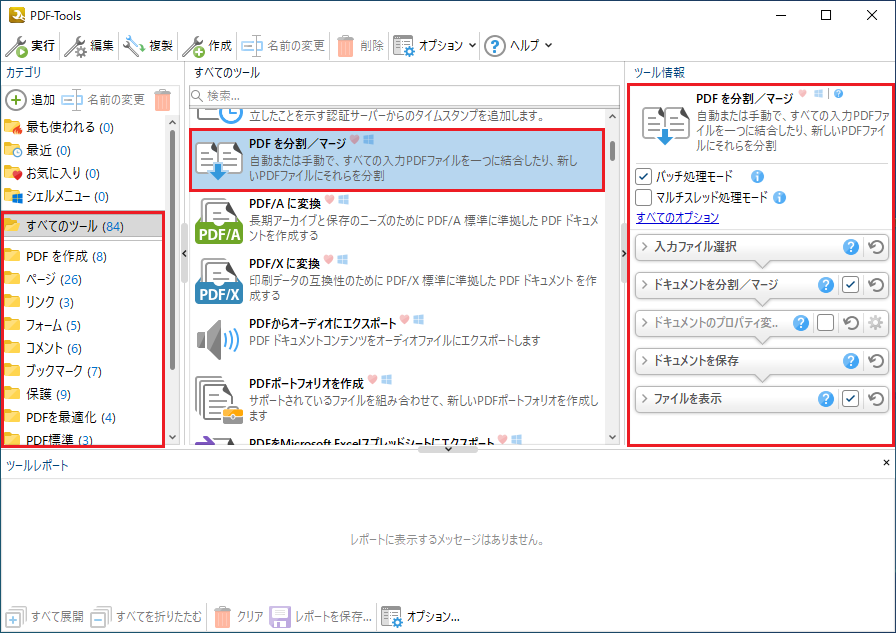The image size is (896, 633).
Task: Toggle favorite heart on PDF/X に変換
Action: pos(329,260)
